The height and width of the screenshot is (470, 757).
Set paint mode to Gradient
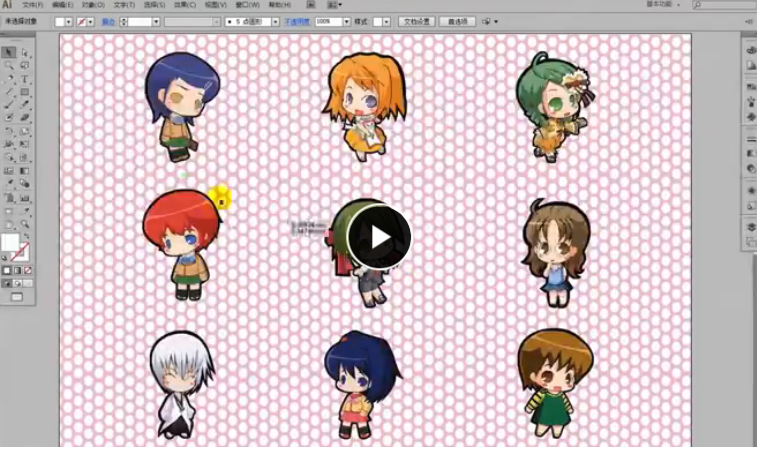click(17, 271)
